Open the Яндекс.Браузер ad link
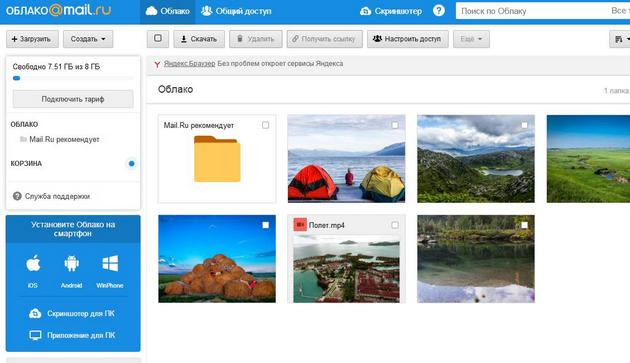 point(189,64)
